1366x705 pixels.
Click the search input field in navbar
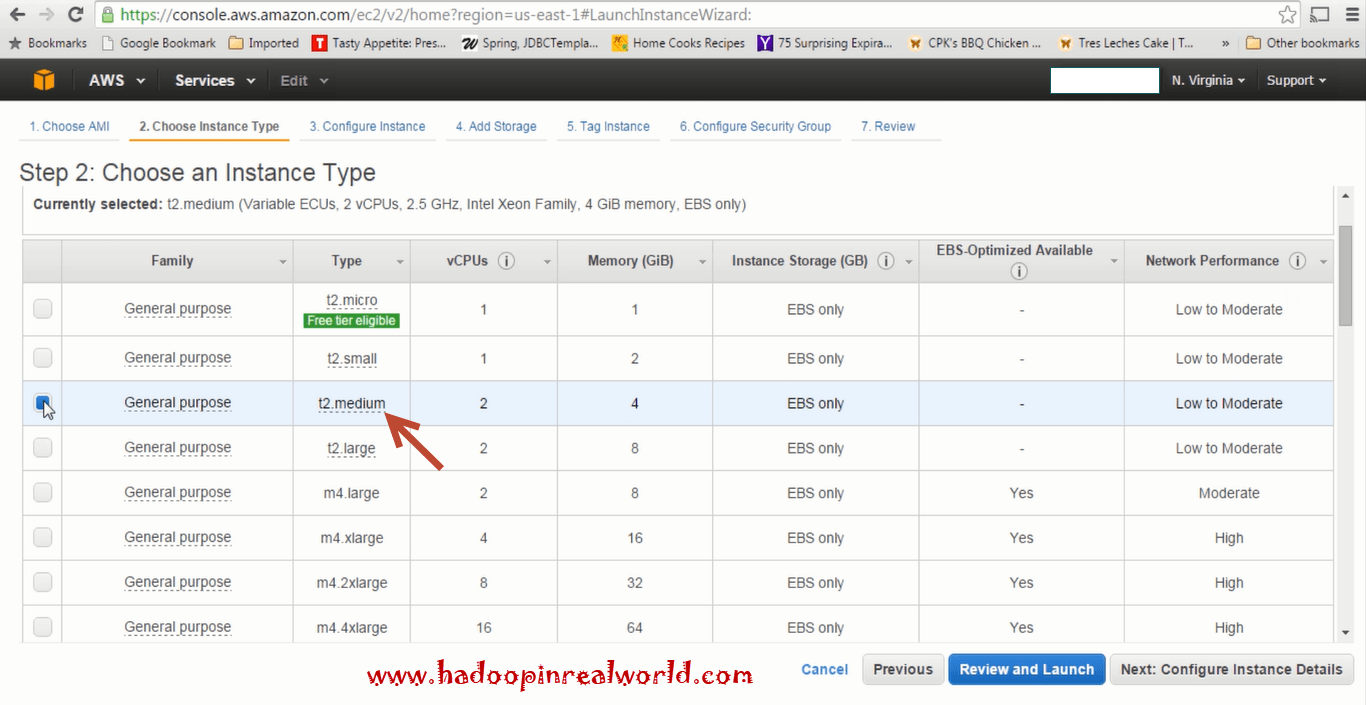(x=1104, y=80)
